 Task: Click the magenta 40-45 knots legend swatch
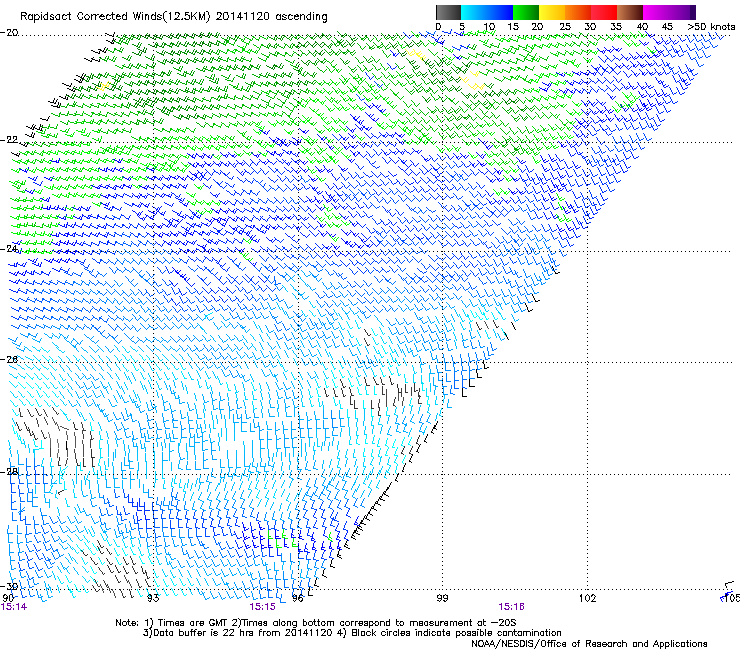click(656, 12)
